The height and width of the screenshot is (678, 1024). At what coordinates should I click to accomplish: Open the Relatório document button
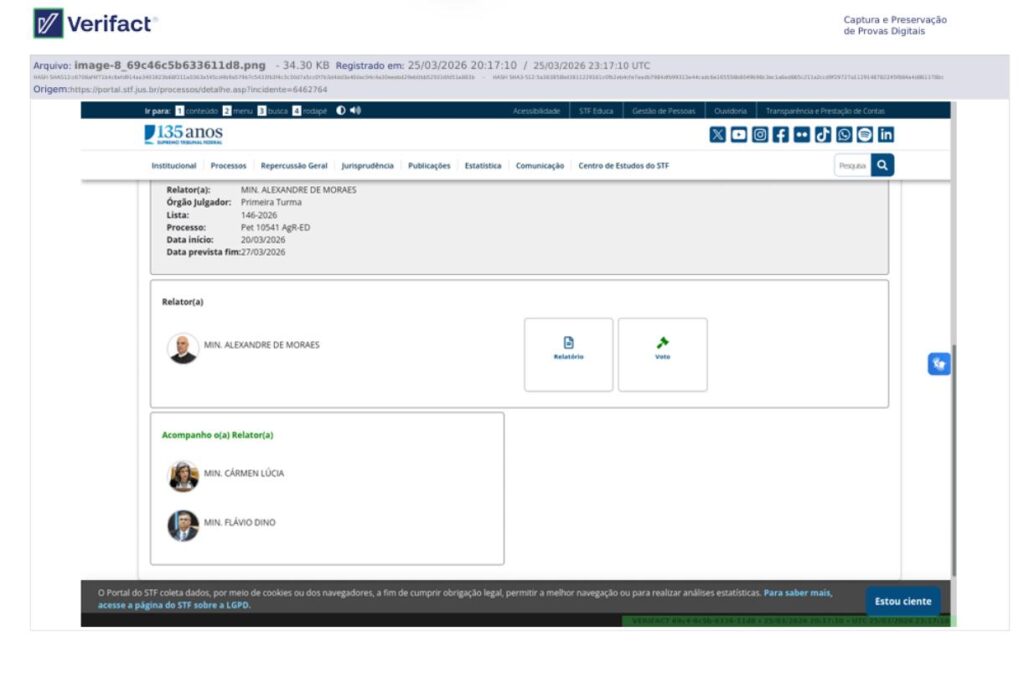click(x=568, y=354)
